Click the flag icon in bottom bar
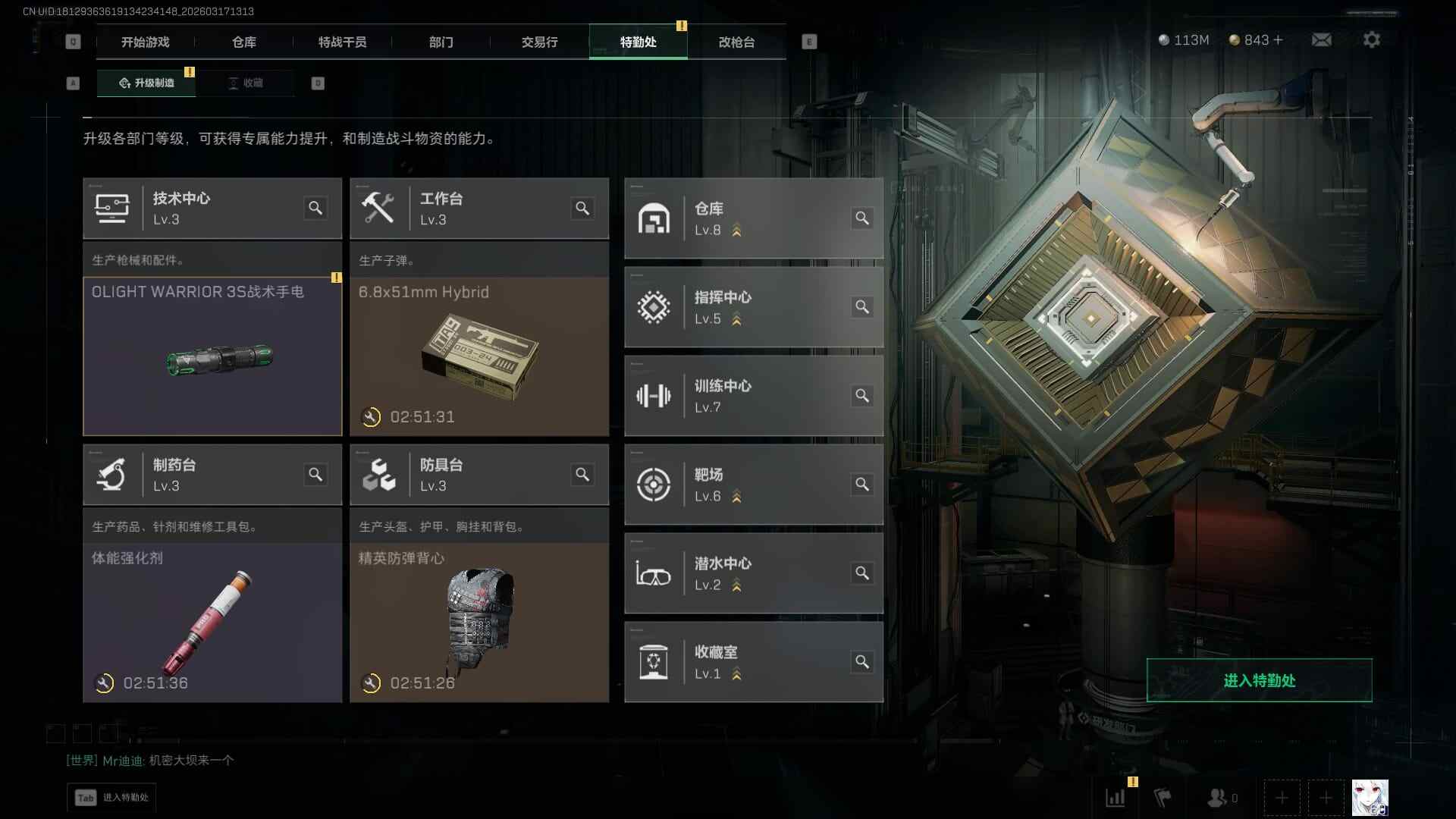This screenshot has width=1456, height=819. [x=1162, y=798]
